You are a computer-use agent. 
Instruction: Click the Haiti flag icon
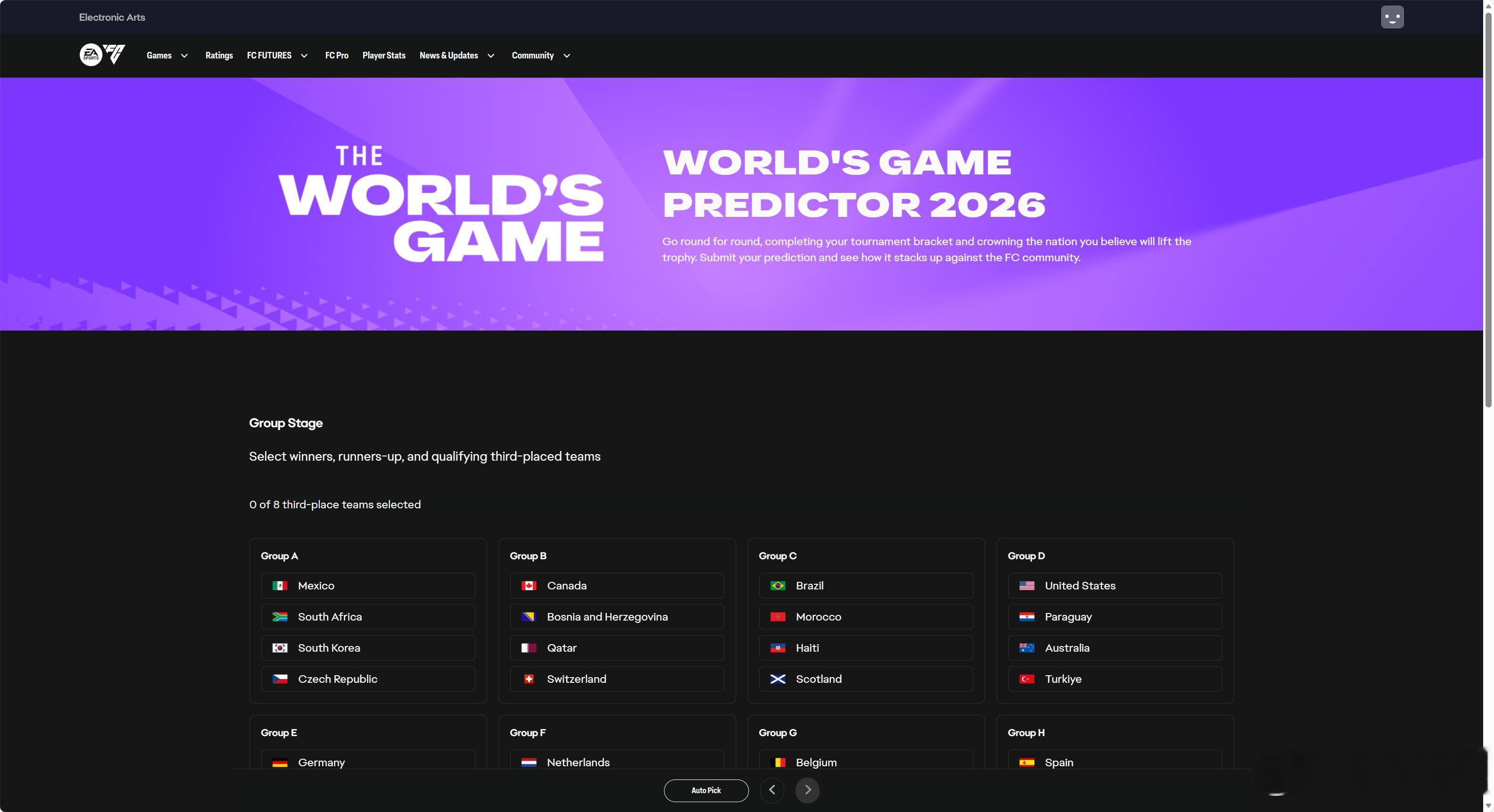(x=778, y=648)
